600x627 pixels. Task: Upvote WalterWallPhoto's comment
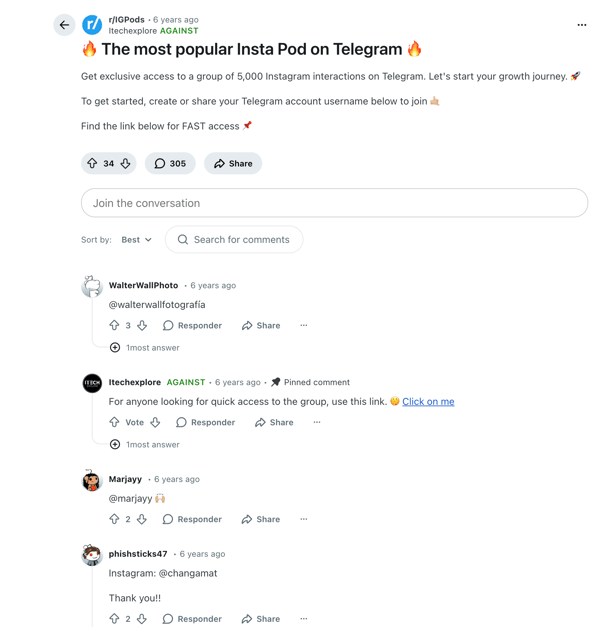(x=114, y=325)
